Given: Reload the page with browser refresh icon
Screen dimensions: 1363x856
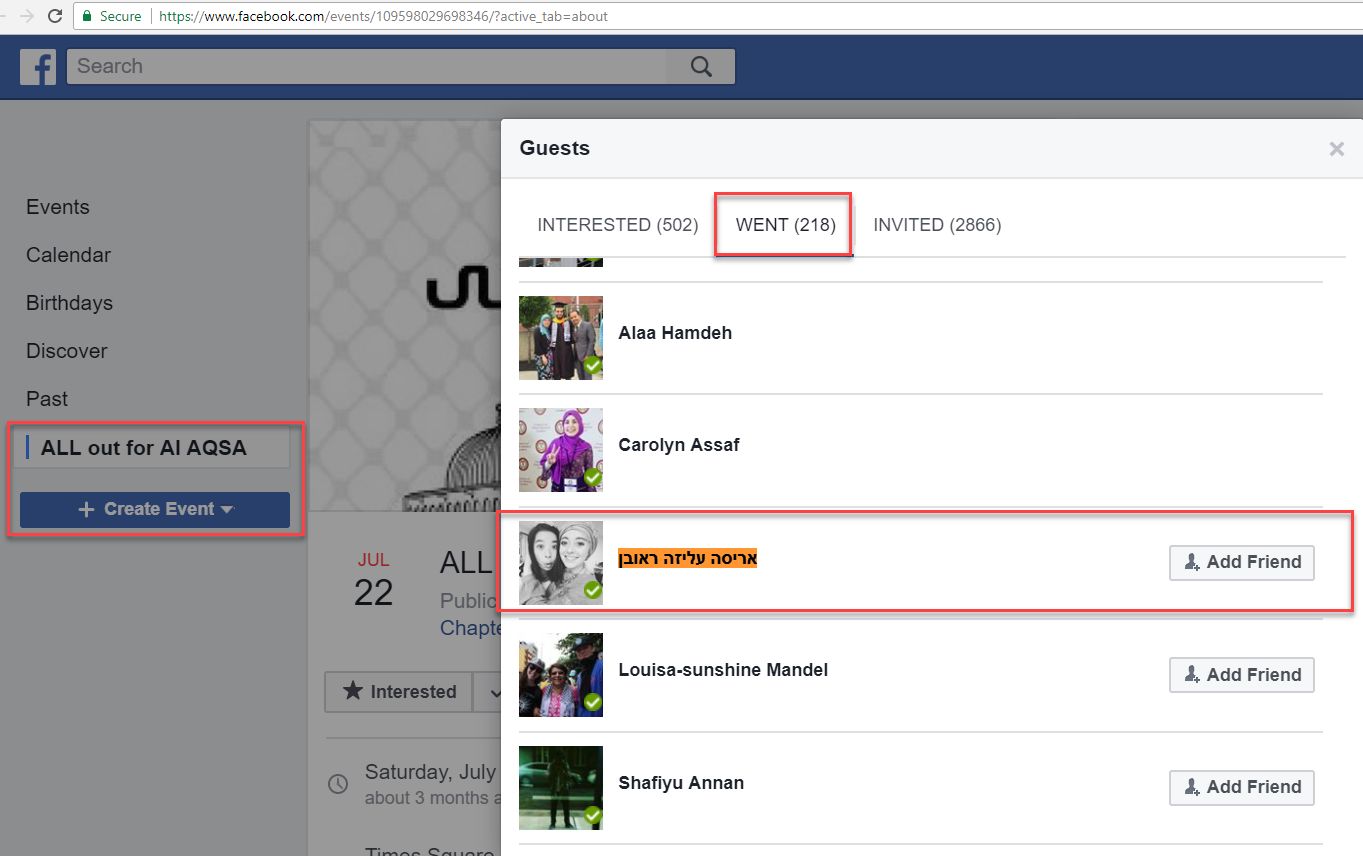Looking at the screenshot, I should 55,16.
